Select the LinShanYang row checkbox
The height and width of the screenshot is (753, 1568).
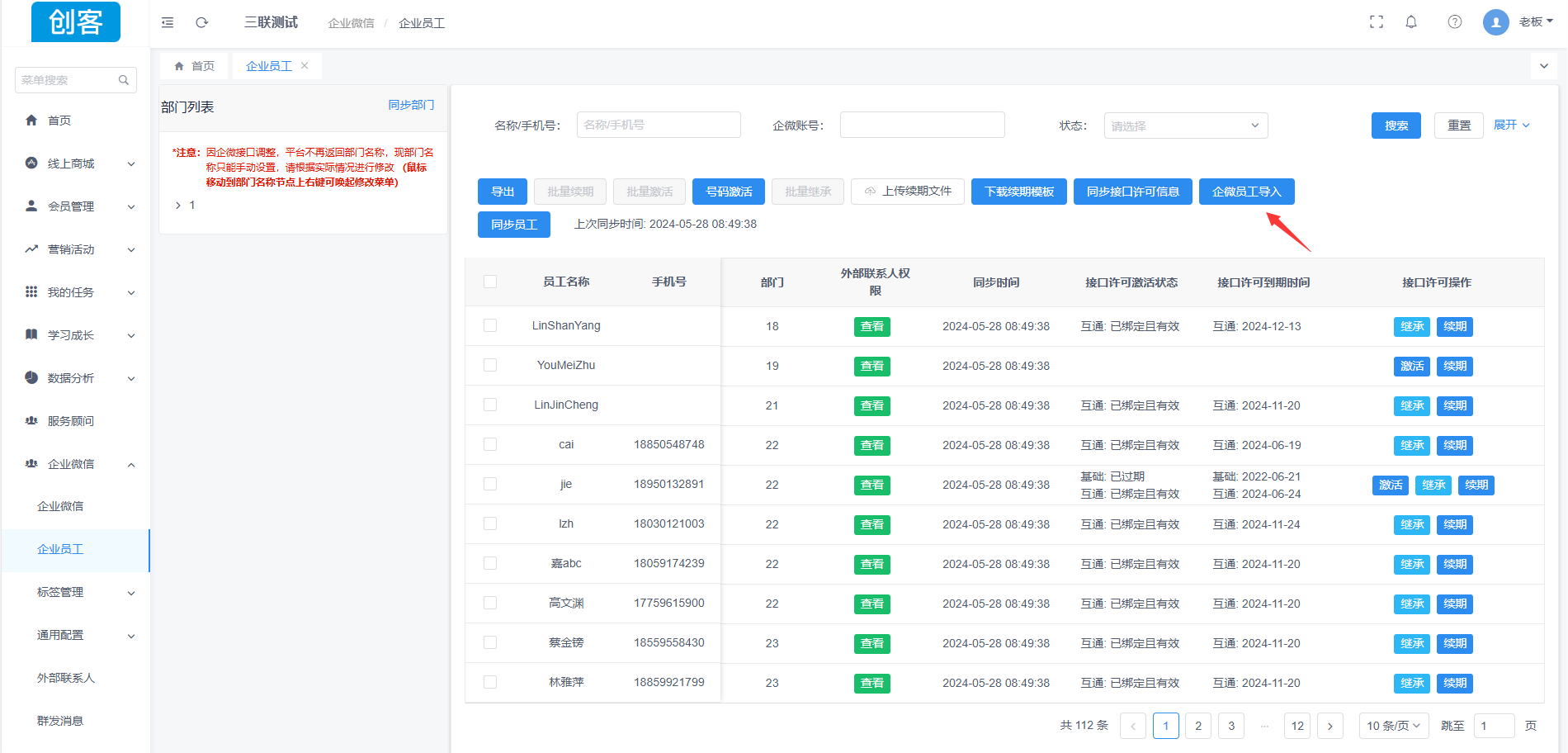click(x=490, y=326)
